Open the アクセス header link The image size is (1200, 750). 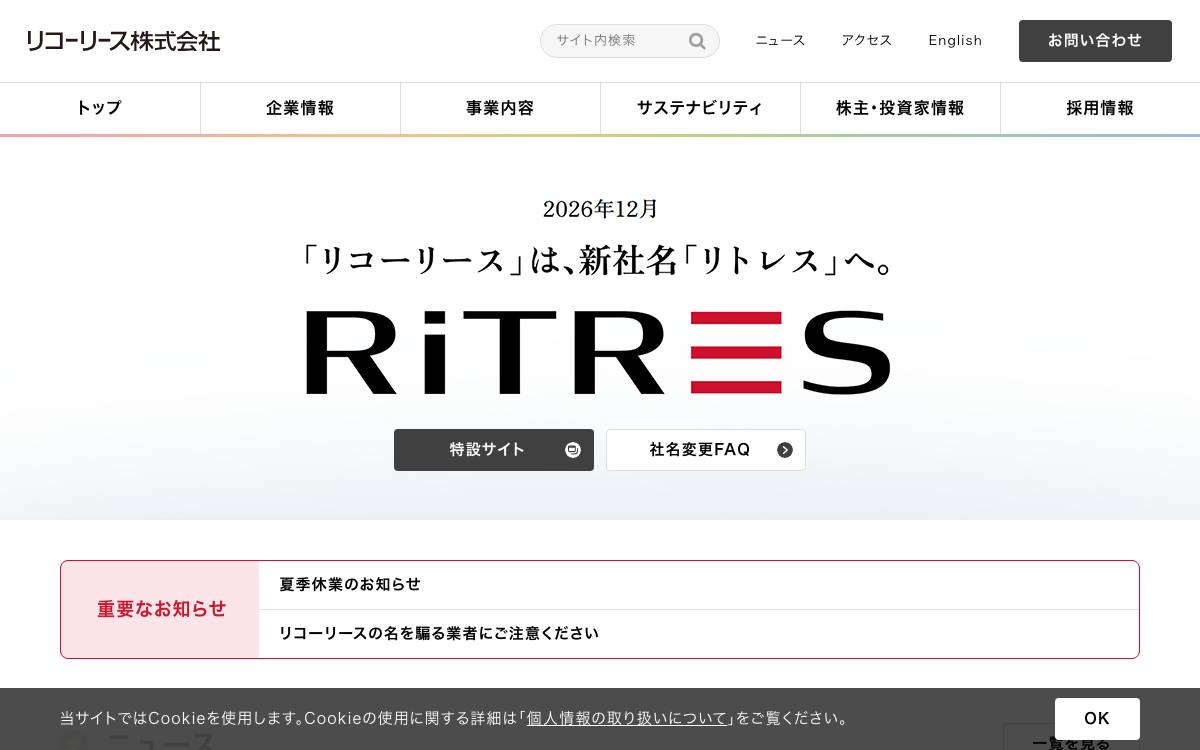pos(866,41)
